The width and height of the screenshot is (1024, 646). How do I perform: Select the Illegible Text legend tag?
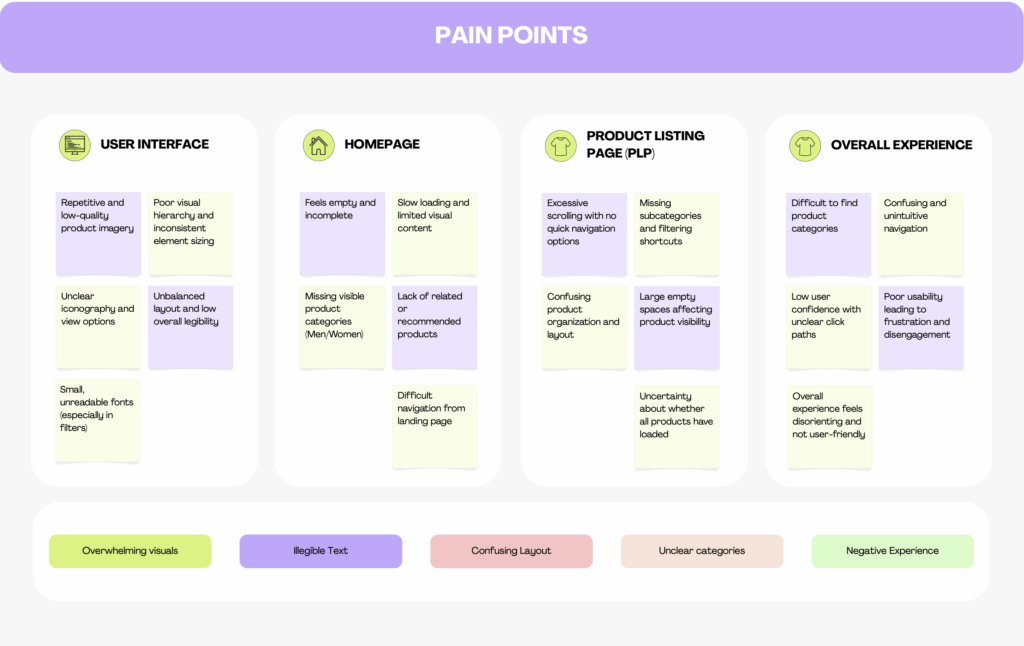[320, 551]
